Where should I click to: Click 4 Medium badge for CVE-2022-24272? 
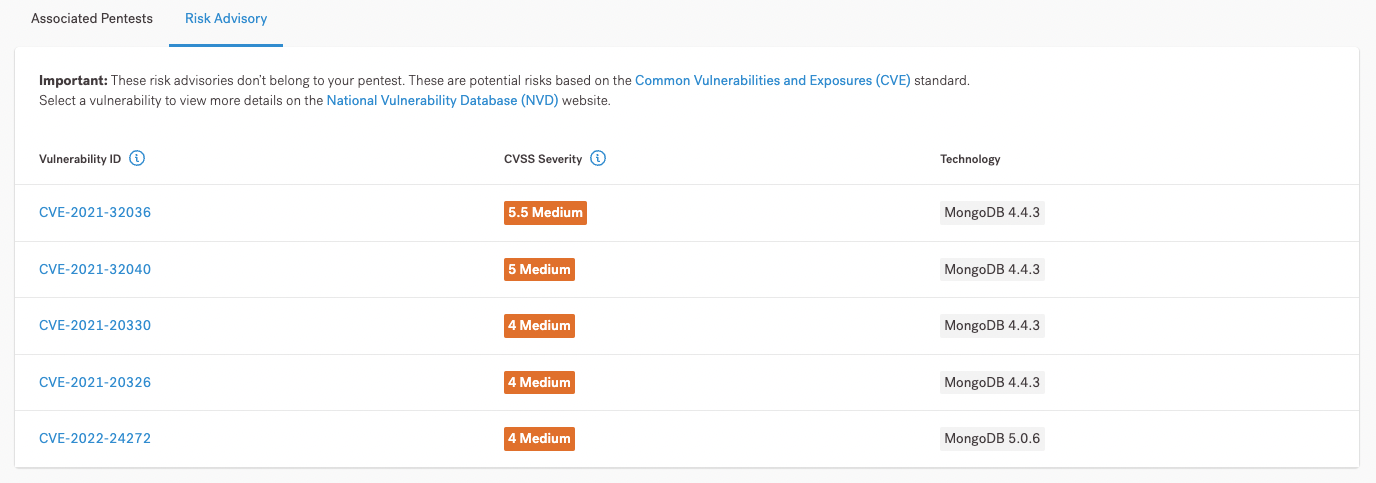(540, 438)
